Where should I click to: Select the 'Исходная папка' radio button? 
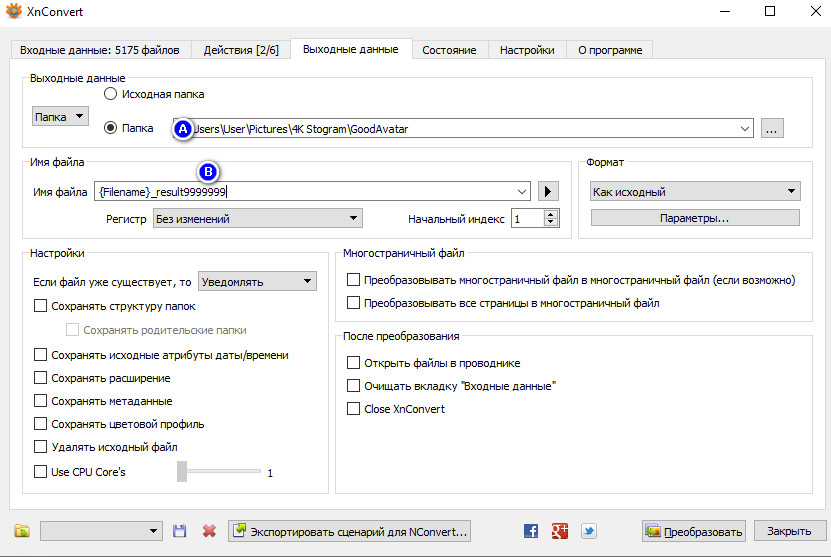tap(111, 94)
